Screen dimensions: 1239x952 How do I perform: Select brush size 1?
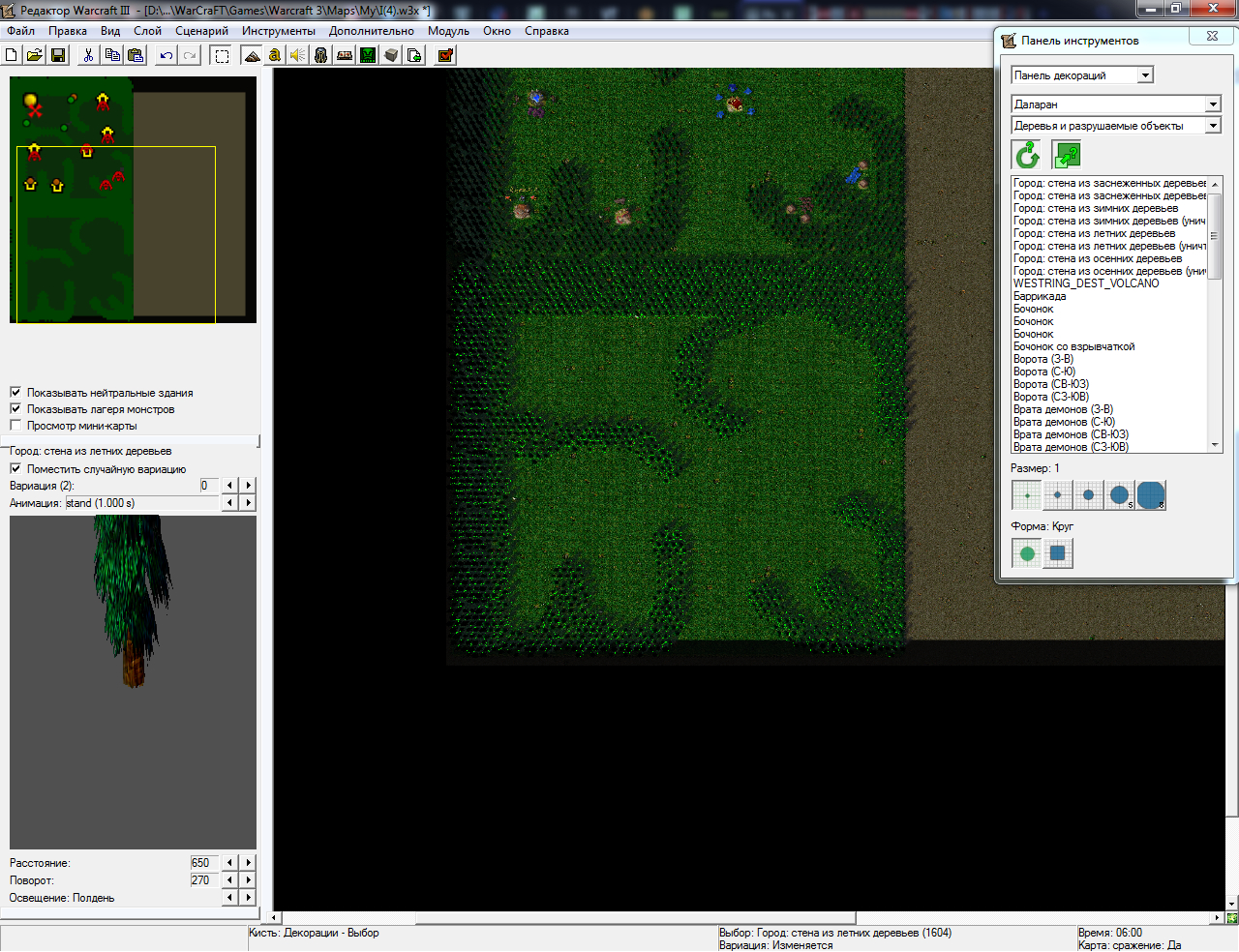(x=1027, y=495)
